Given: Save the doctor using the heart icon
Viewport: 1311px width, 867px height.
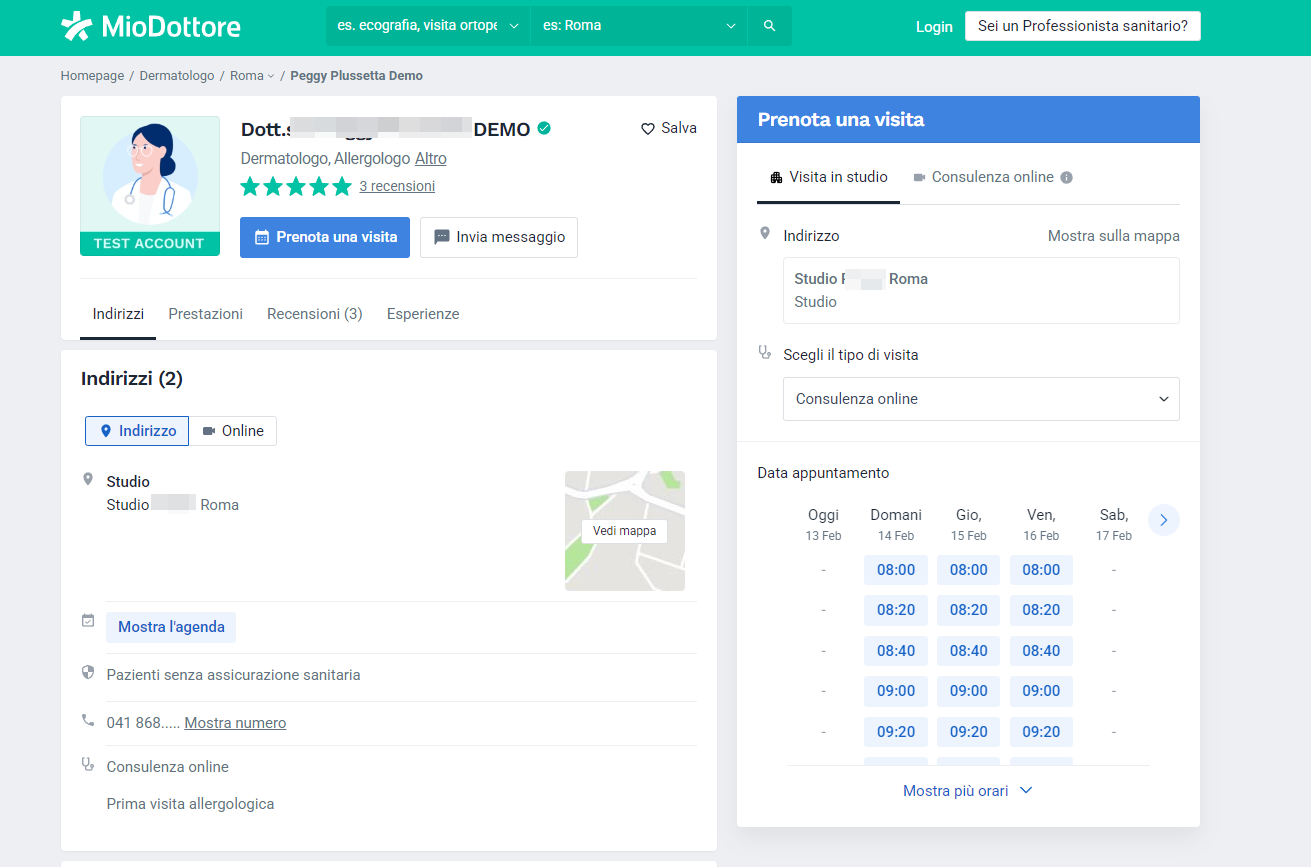Looking at the screenshot, I should (x=646, y=127).
